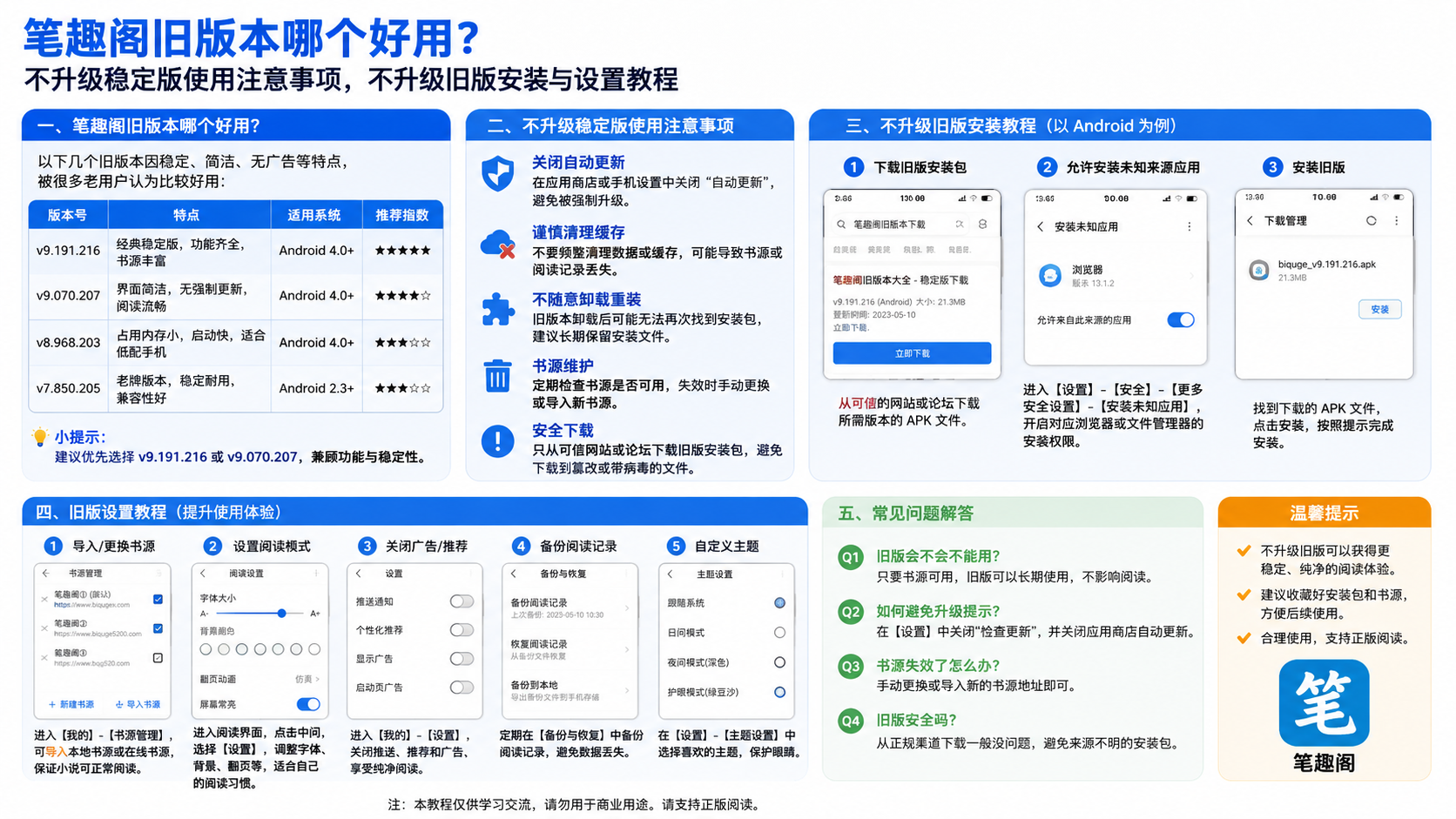Uncheck the 笔趣阁② source checkbox

(x=158, y=628)
